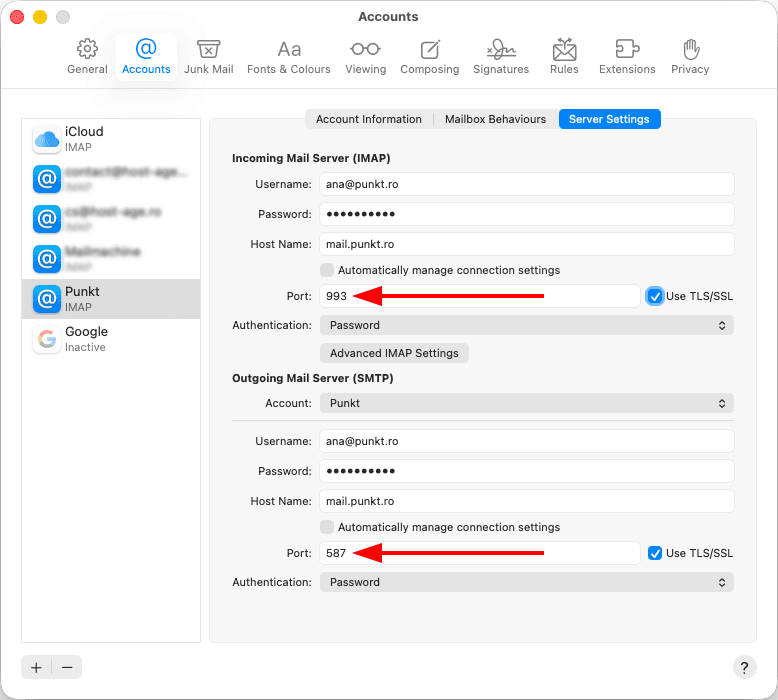Open Junk Mail preferences
The height and width of the screenshot is (700, 778).
(x=208, y=57)
